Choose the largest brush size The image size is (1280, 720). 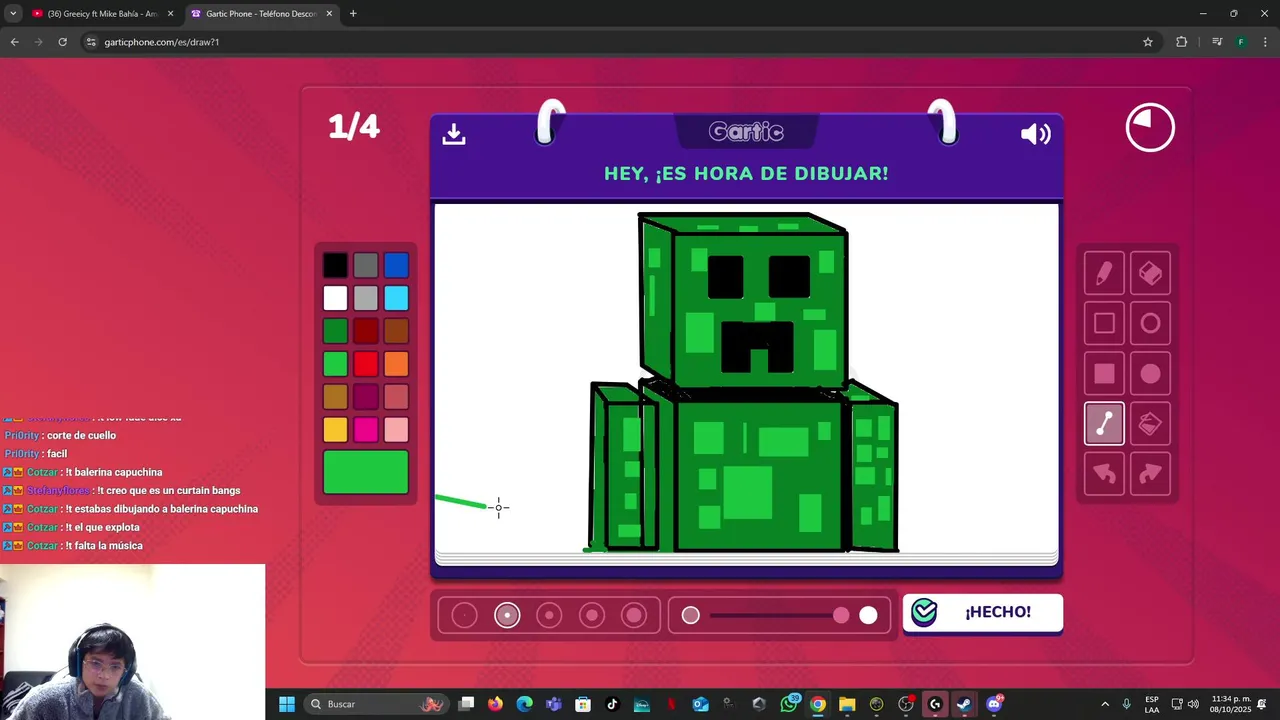(634, 615)
